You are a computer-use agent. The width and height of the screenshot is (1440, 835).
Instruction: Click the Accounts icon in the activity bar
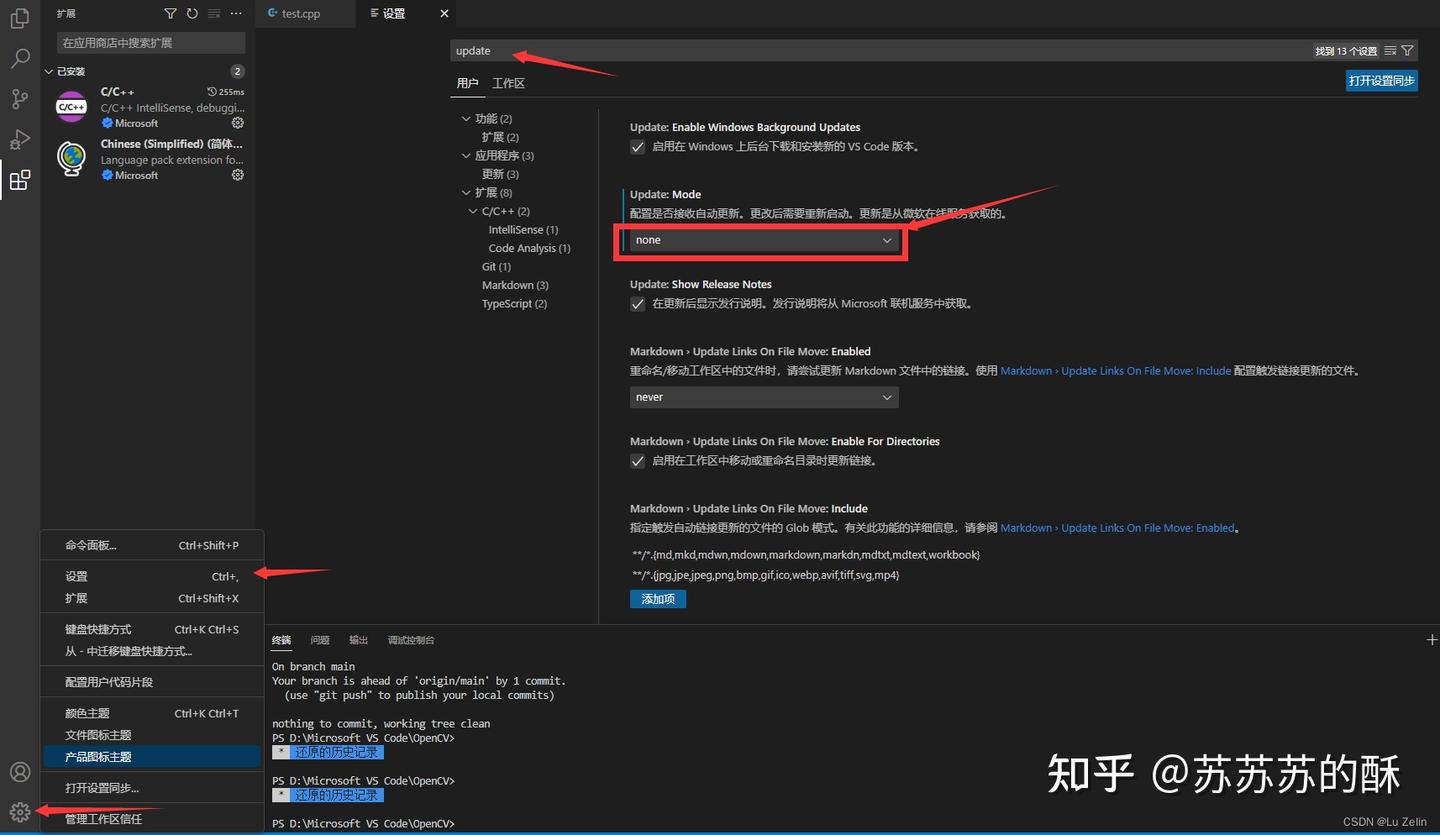pos(20,771)
